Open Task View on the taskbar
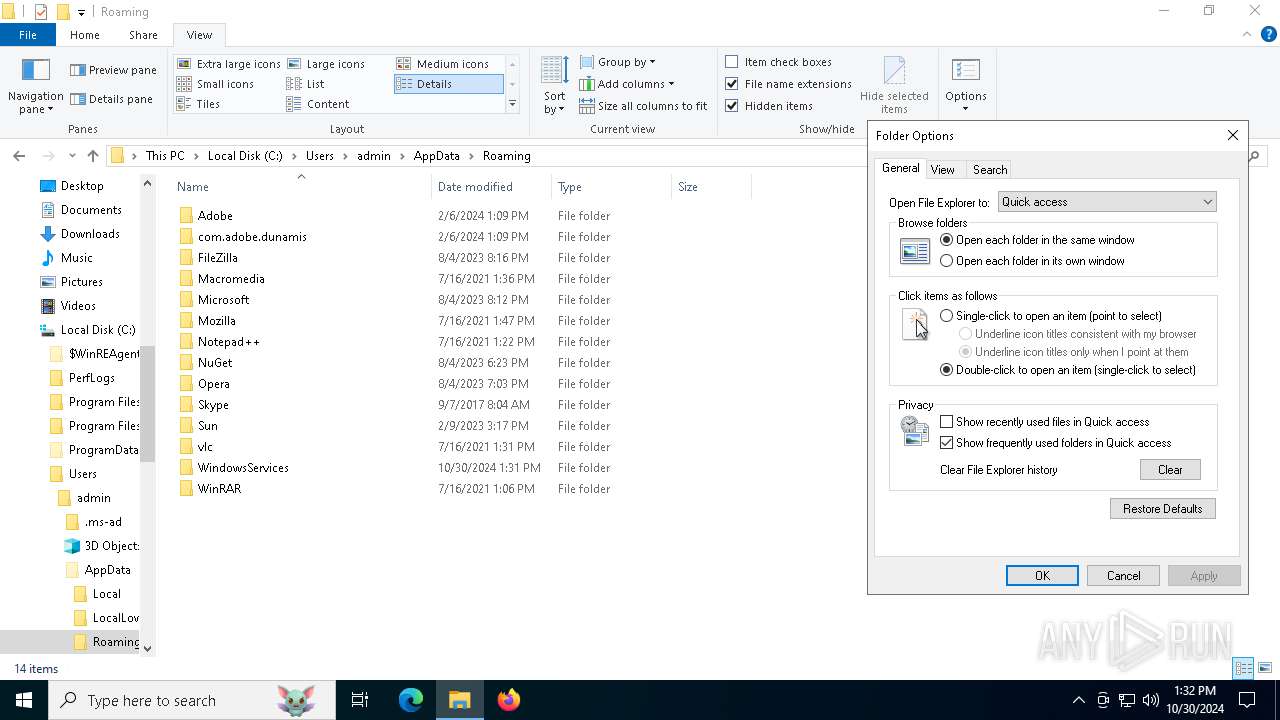Viewport: 1280px width, 720px height. [x=360, y=700]
